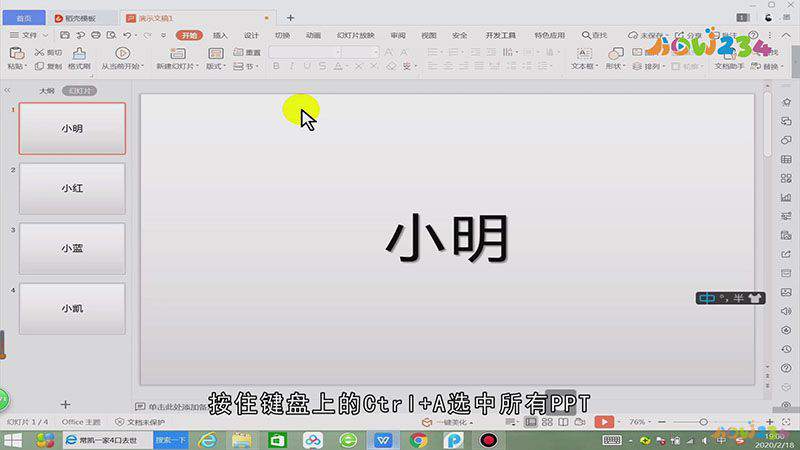Click the notes area 单击此处添加备注
Image resolution: width=800 pixels, height=450 pixels.
[x=171, y=407]
